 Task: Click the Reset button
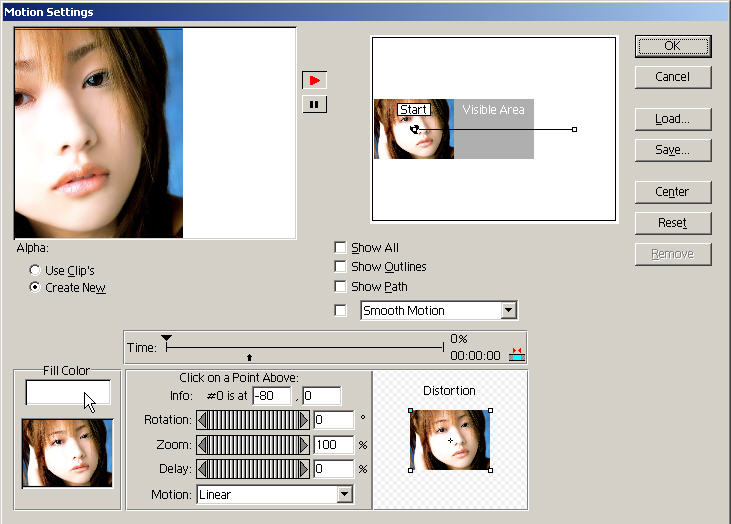[x=673, y=223]
